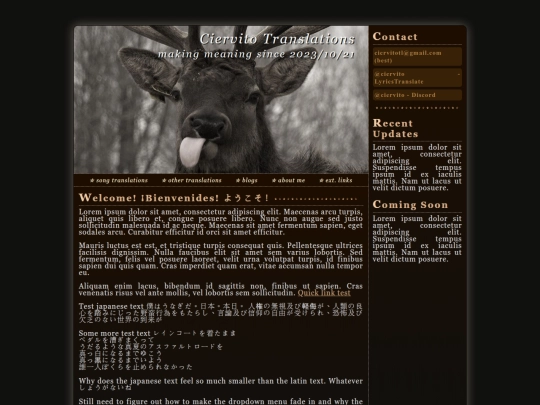The height and width of the screenshot is (405, 540).
Task: Click the @ciervito - Discord contact box
Action: tap(417, 95)
